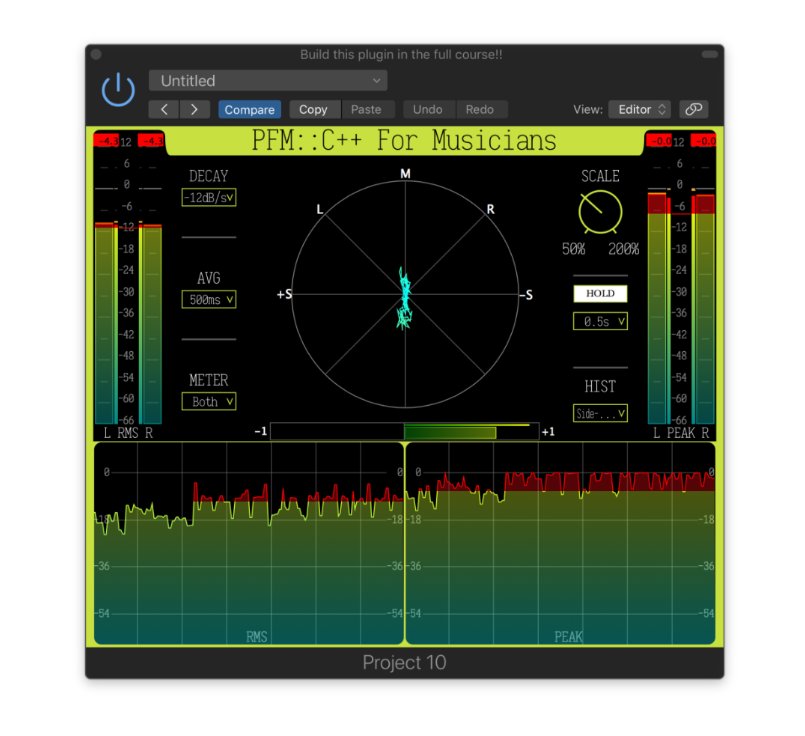This screenshot has height=736, width=805.
Task: Open the Untitled preset dropdown
Action: [x=268, y=81]
